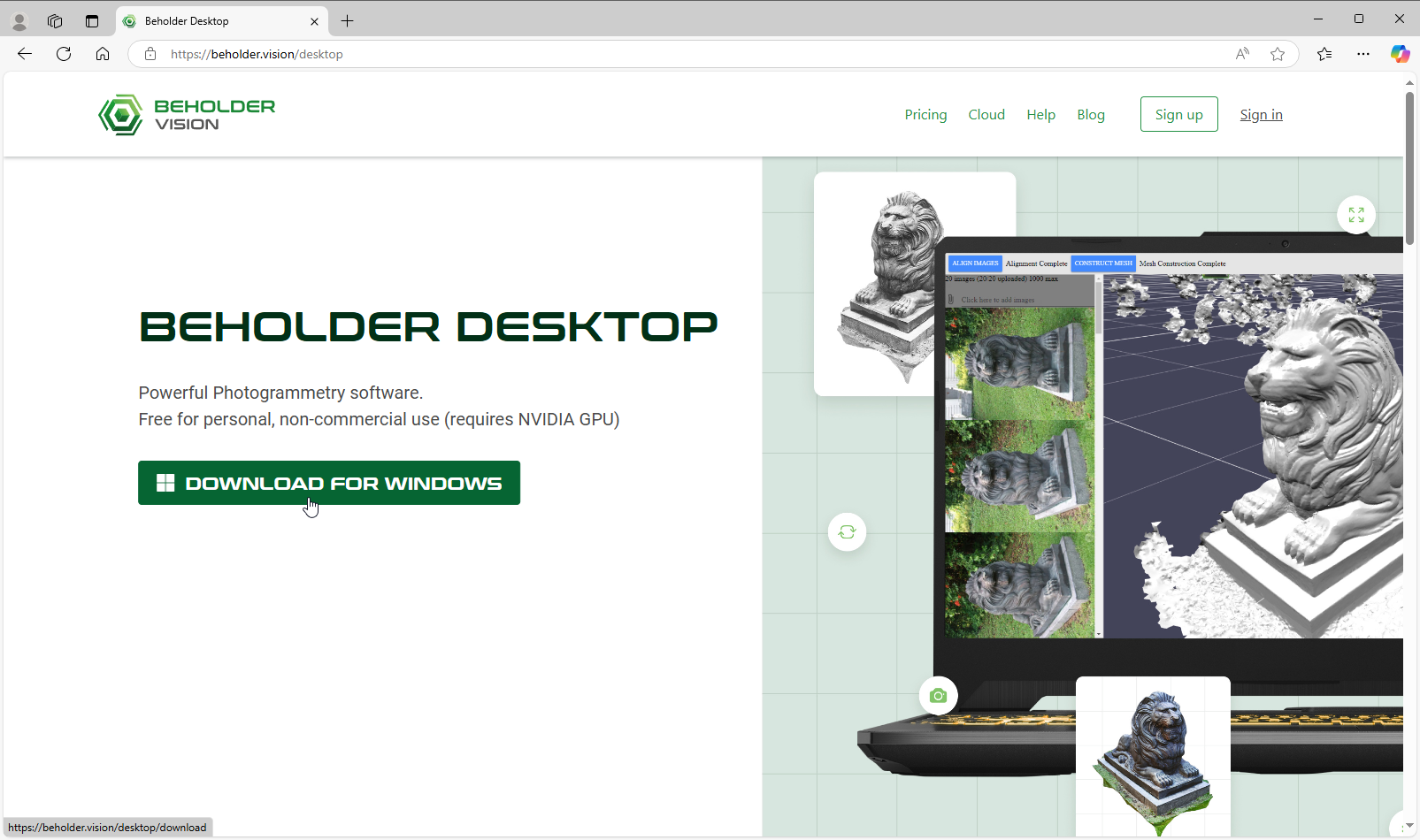Image resolution: width=1420 pixels, height=840 pixels.
Task: Close the Beholder Desktop tab
Action: click(x=314, y=21)
